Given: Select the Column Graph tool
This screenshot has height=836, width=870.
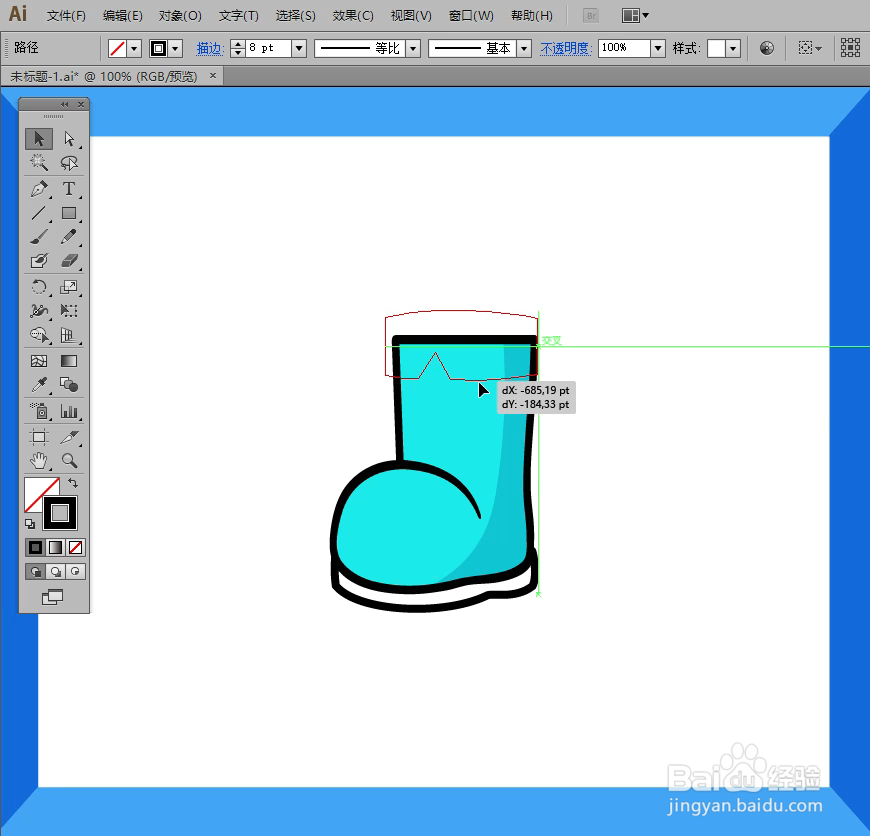Looking at the screenshot, I should tap(69, 411).
